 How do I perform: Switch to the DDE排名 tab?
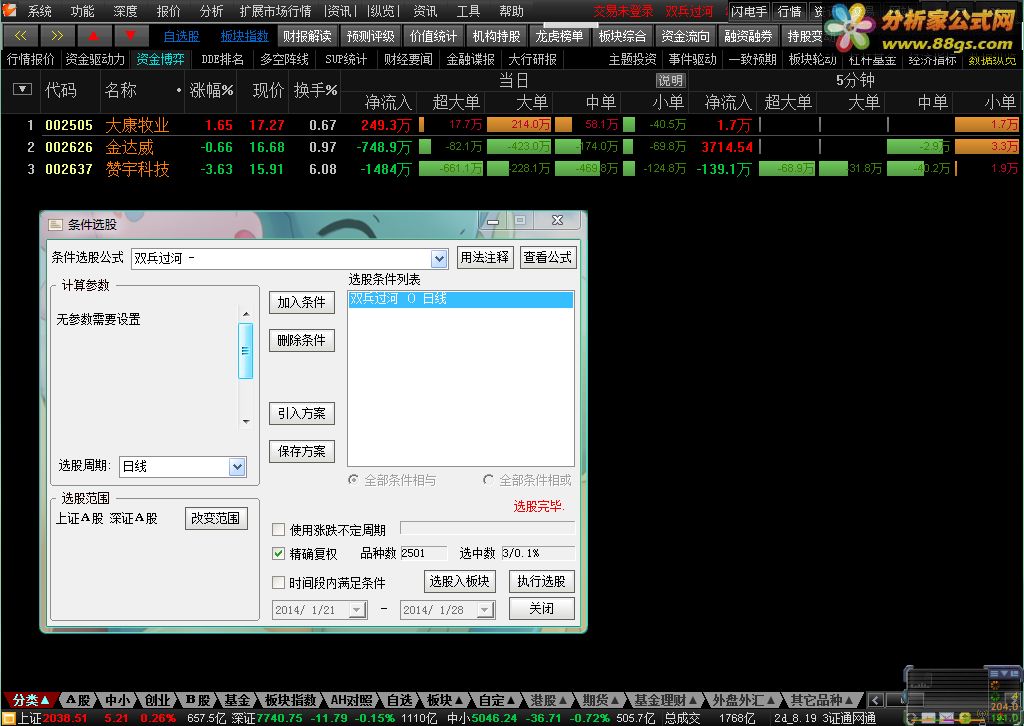point(222,59)
